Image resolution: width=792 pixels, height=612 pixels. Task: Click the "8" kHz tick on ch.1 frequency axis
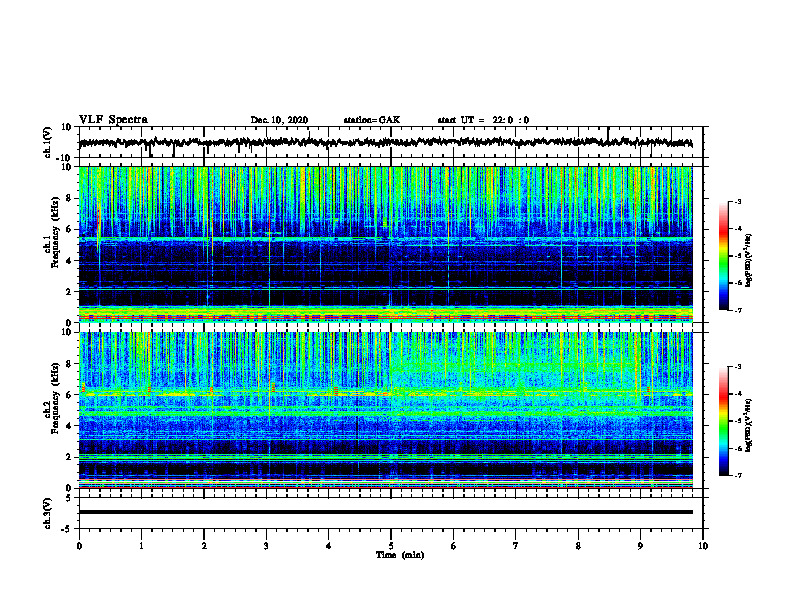pyautogui.click(x=70, y=198)
